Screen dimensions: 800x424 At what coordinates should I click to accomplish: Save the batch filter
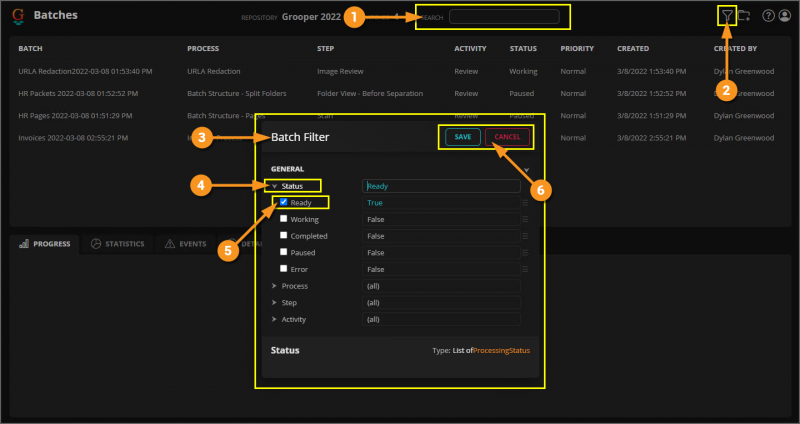click(x=463, y=137)
